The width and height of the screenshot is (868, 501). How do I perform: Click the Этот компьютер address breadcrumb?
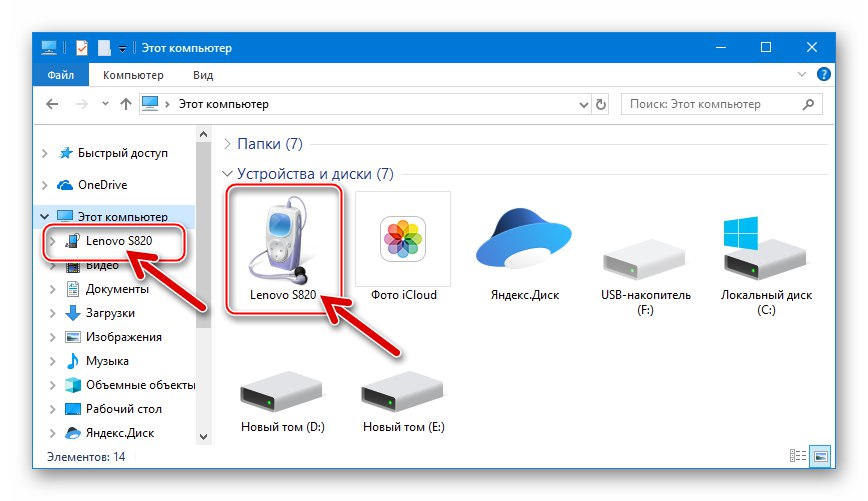click(x=224, y=104)
